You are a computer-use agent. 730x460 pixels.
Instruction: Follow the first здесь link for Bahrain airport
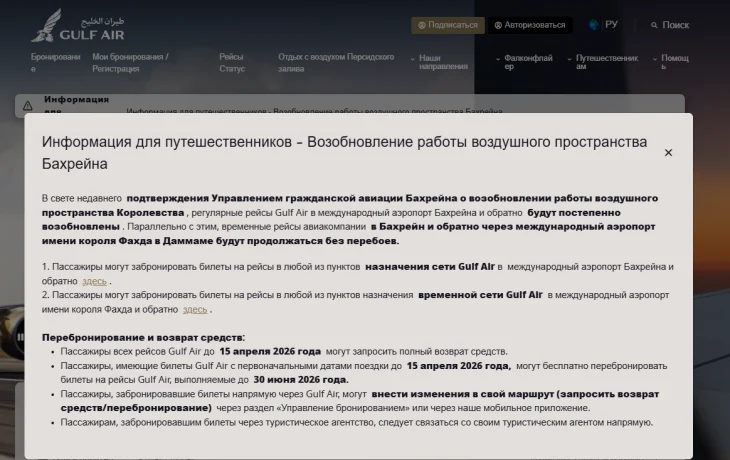point(95,281)
